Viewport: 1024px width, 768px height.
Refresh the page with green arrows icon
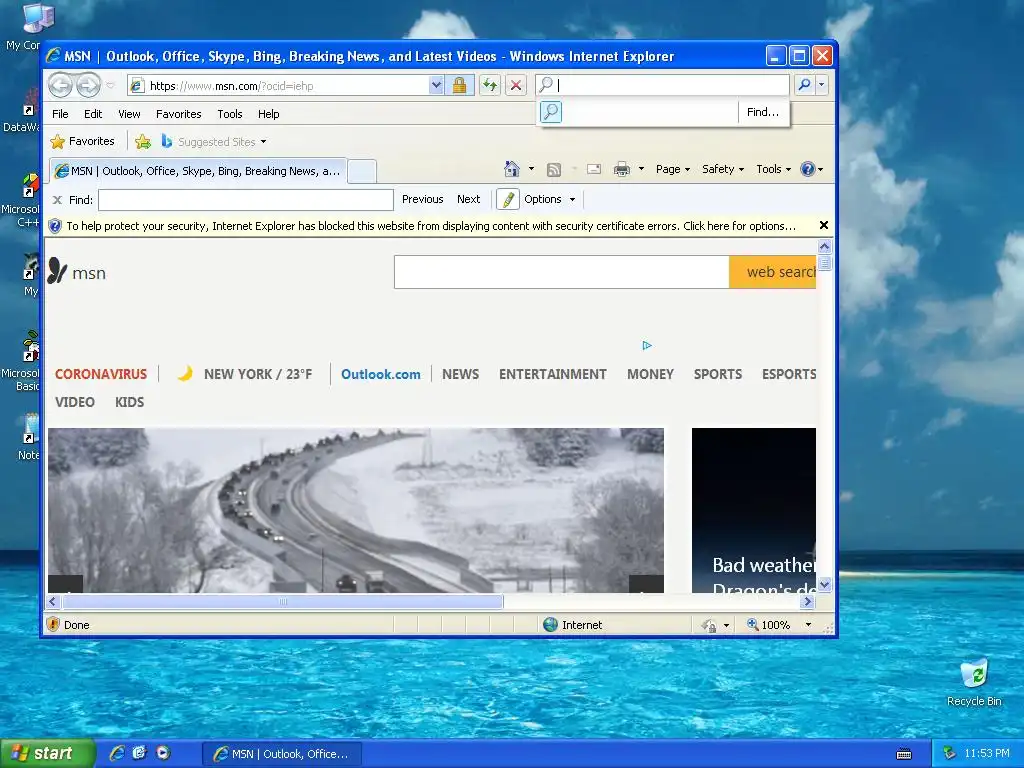[x=490, y=86]
